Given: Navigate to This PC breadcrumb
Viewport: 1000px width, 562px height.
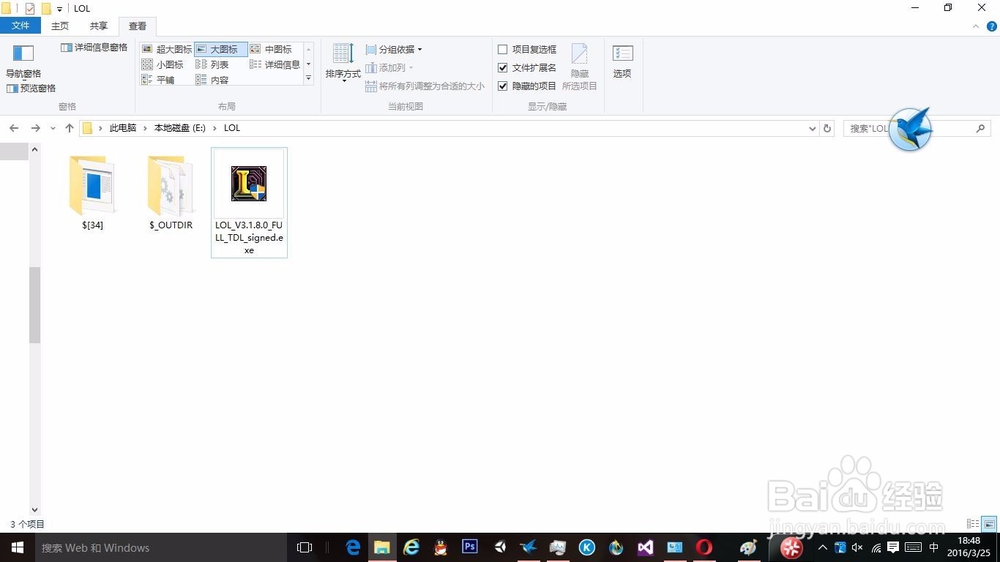Looking at the screenshot, I should 122,128.
